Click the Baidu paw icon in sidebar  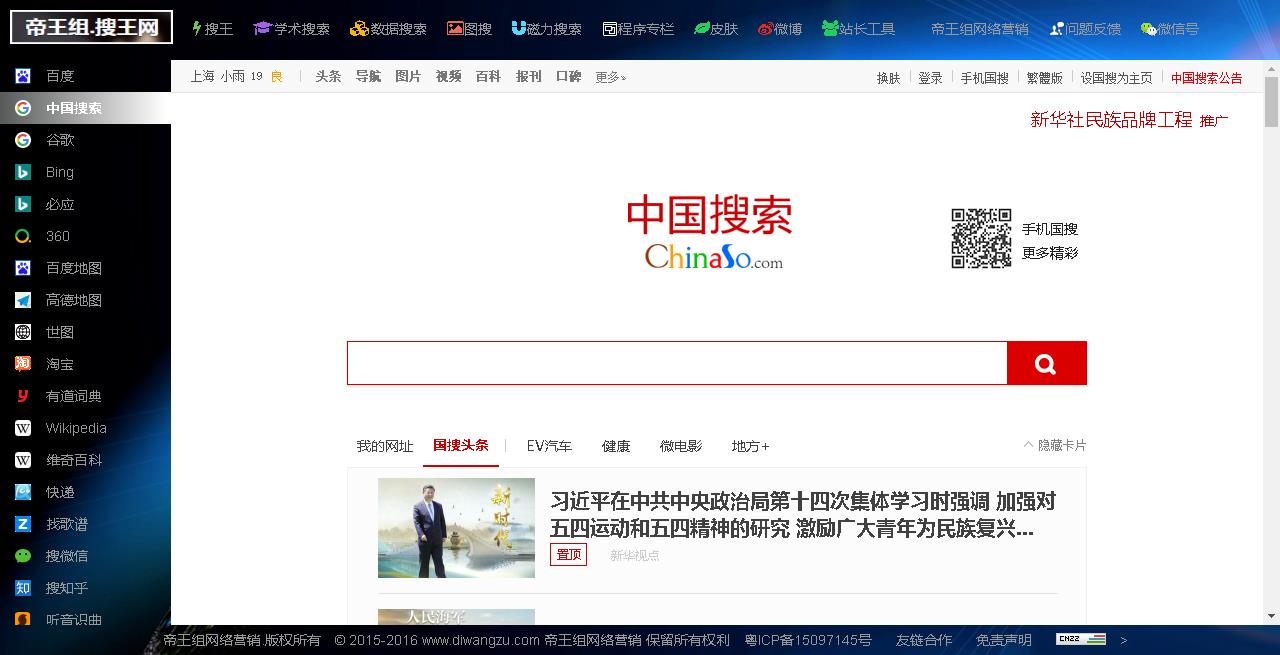pyautogui.click(x=23, y=76)
